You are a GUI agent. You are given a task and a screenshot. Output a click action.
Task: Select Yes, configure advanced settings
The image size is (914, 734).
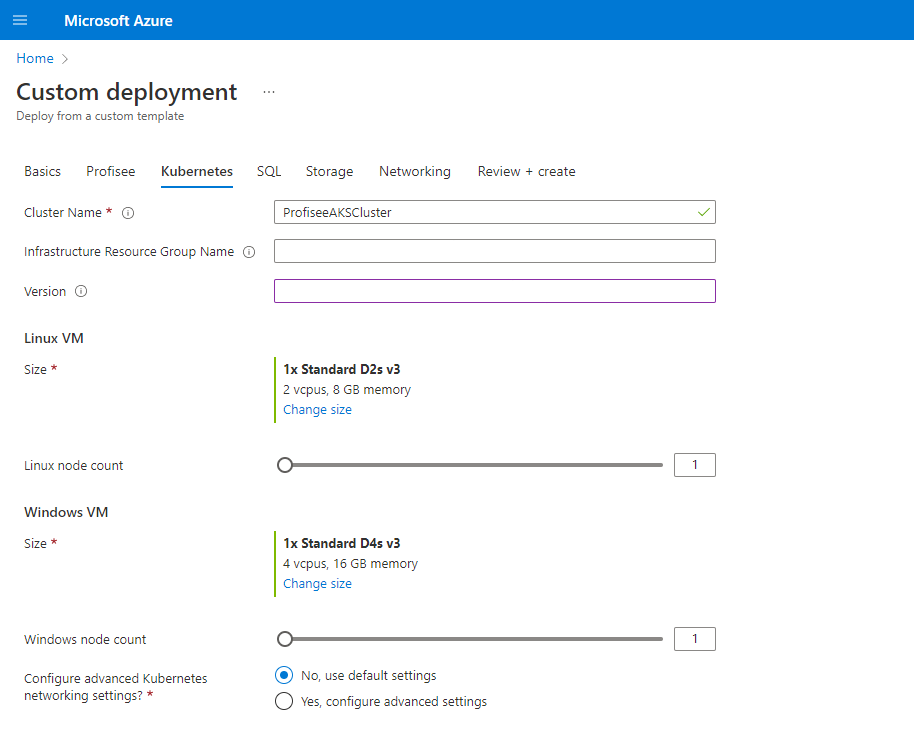(x=284, y=701)
